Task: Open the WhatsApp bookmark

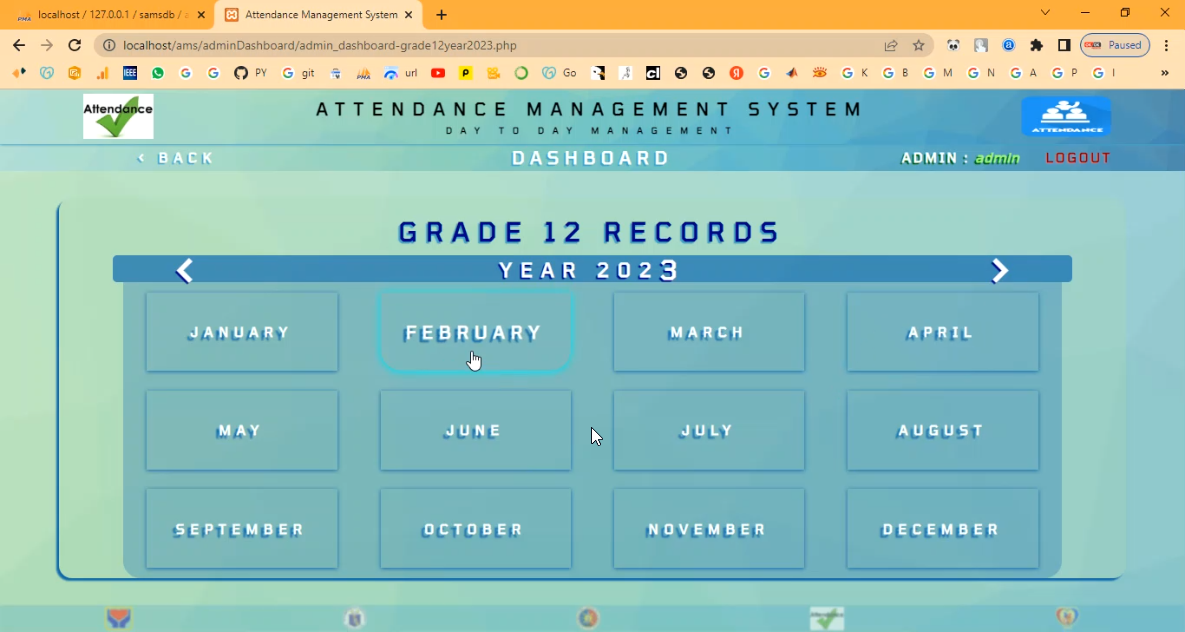Action: point(158,73)
